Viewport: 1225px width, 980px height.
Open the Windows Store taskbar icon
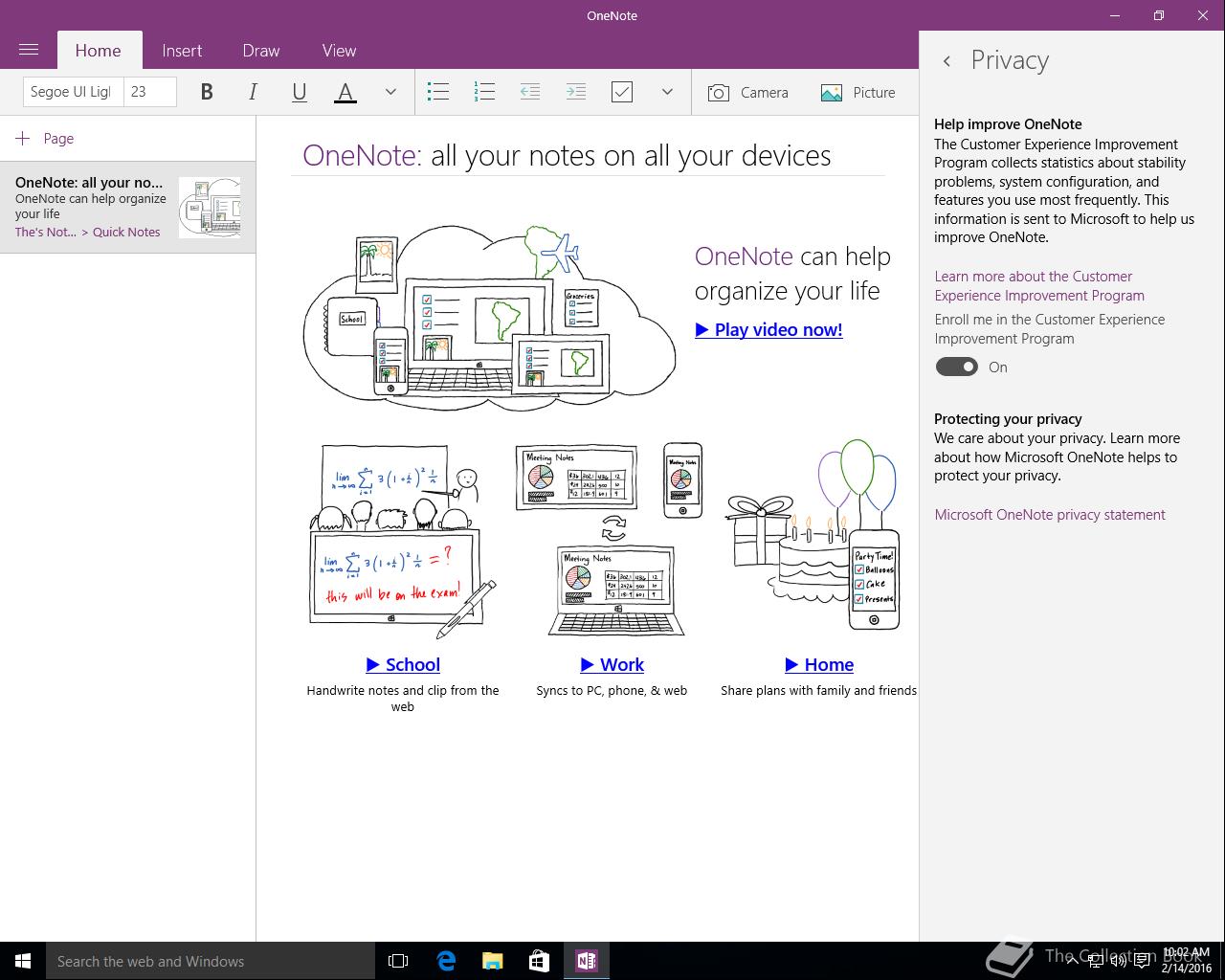pyautogui.click(x=539, y=961)
